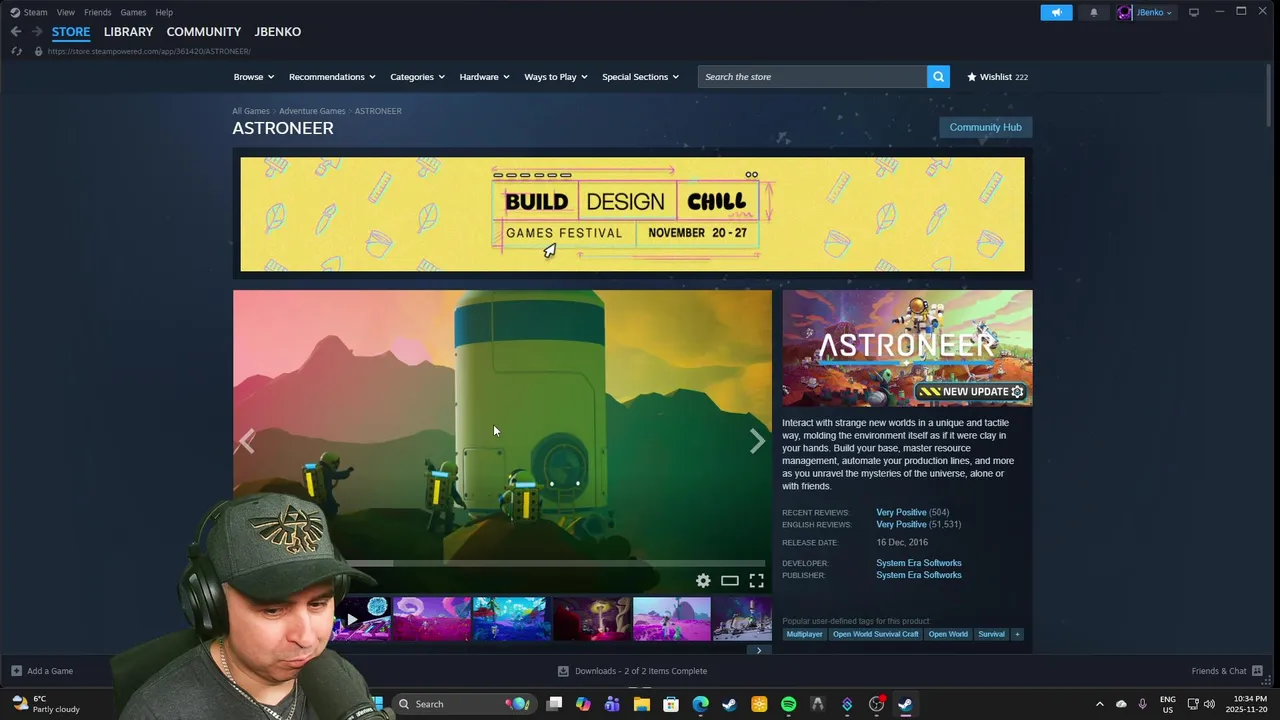1280x720 pixels.
Task: Expand the Categories dropdown
Action: 417,77
